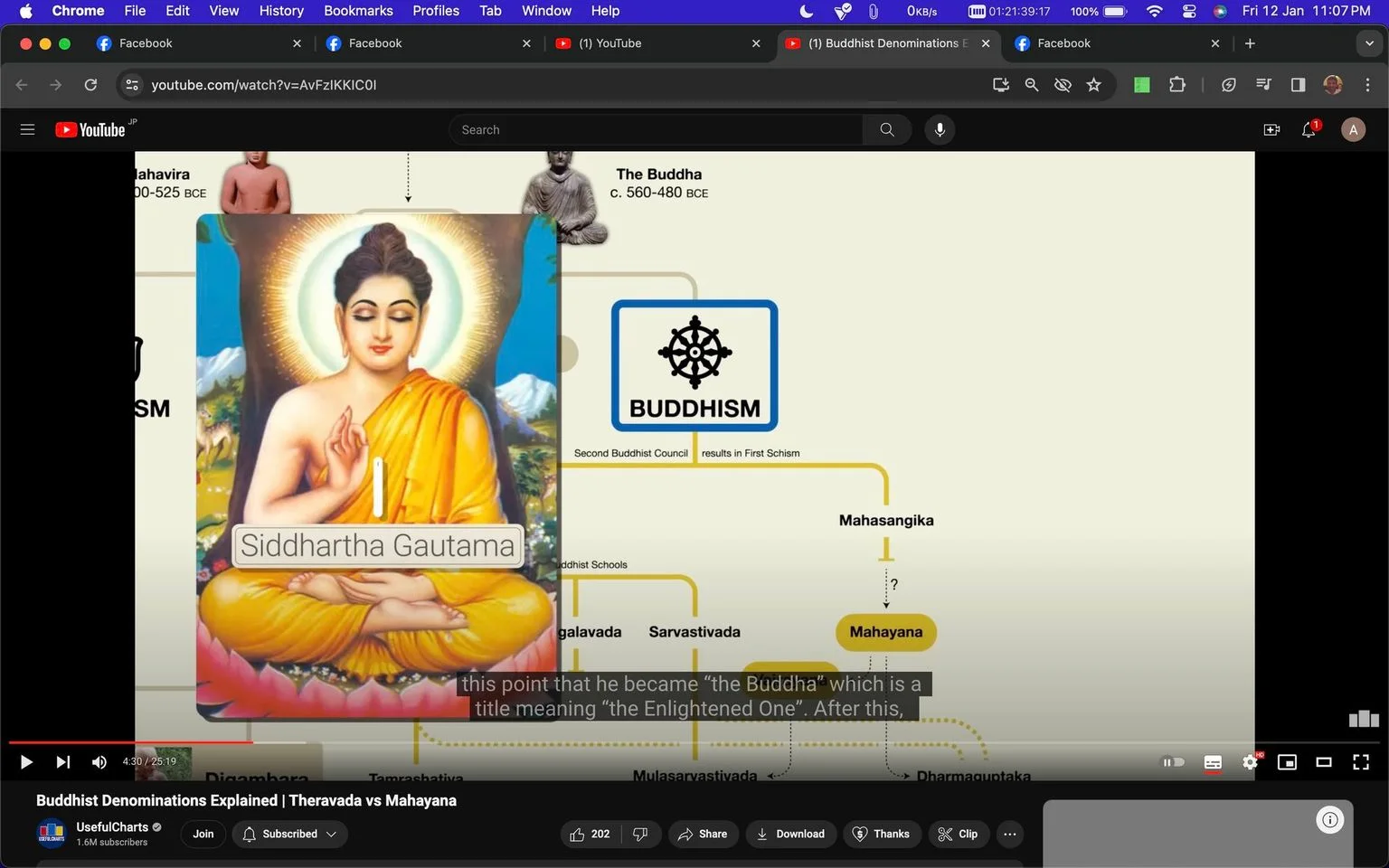This screenshot has width=1389, height=868.
Task: View site information icon in address bar
Action: tap(132, 85)
